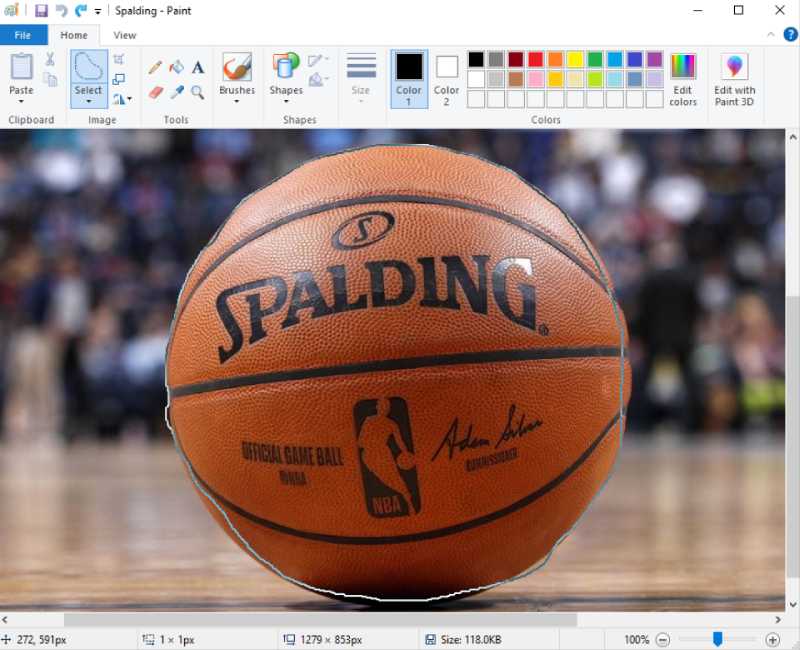Select the Pencil tool

155,67
